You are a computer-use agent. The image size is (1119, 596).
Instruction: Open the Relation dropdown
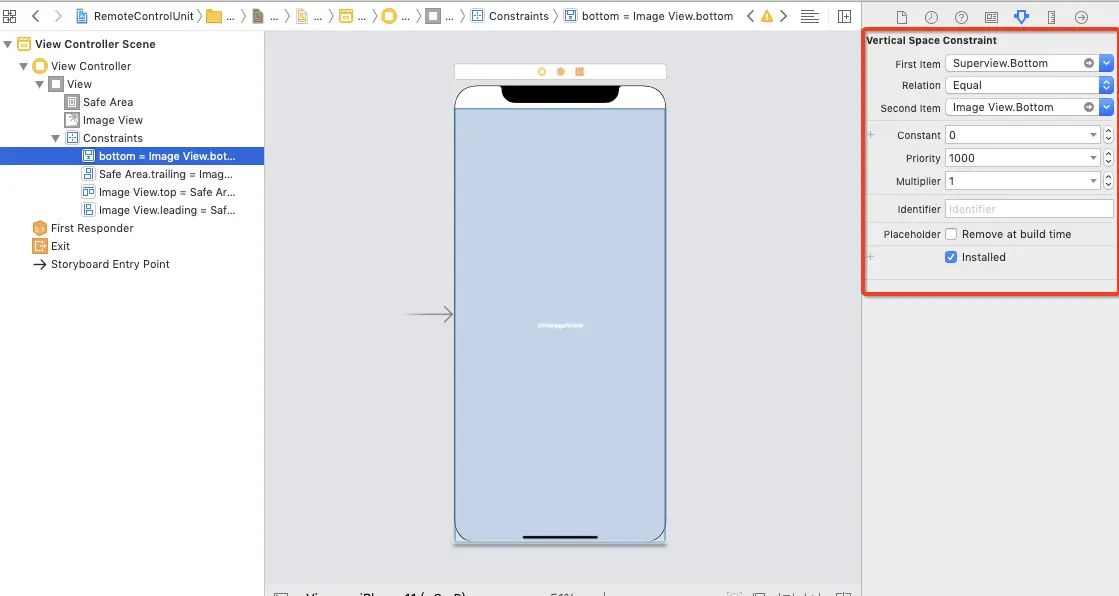(1106, 85)
